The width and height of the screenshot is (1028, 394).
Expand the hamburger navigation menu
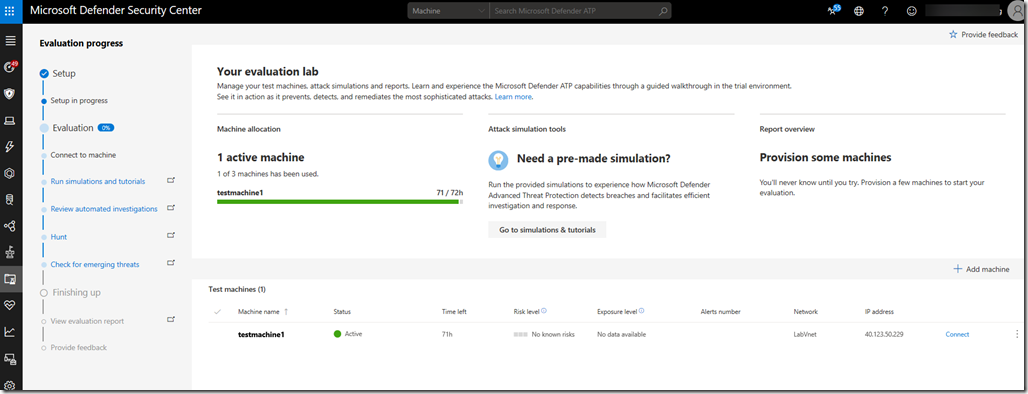click(10, 41)
